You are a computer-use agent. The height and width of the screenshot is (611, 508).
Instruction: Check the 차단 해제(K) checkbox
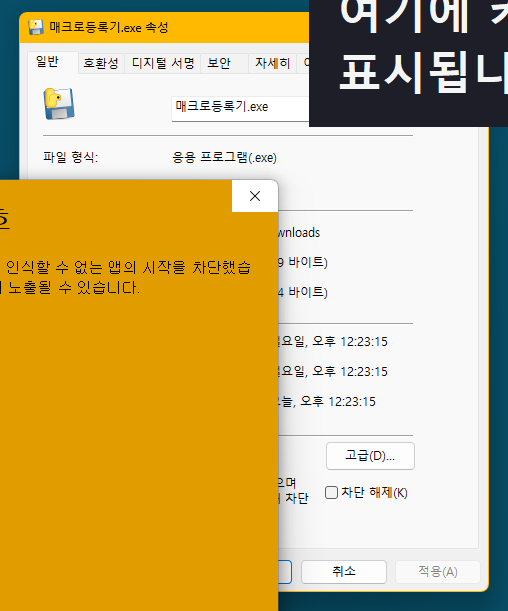click(x=331, y=493)
